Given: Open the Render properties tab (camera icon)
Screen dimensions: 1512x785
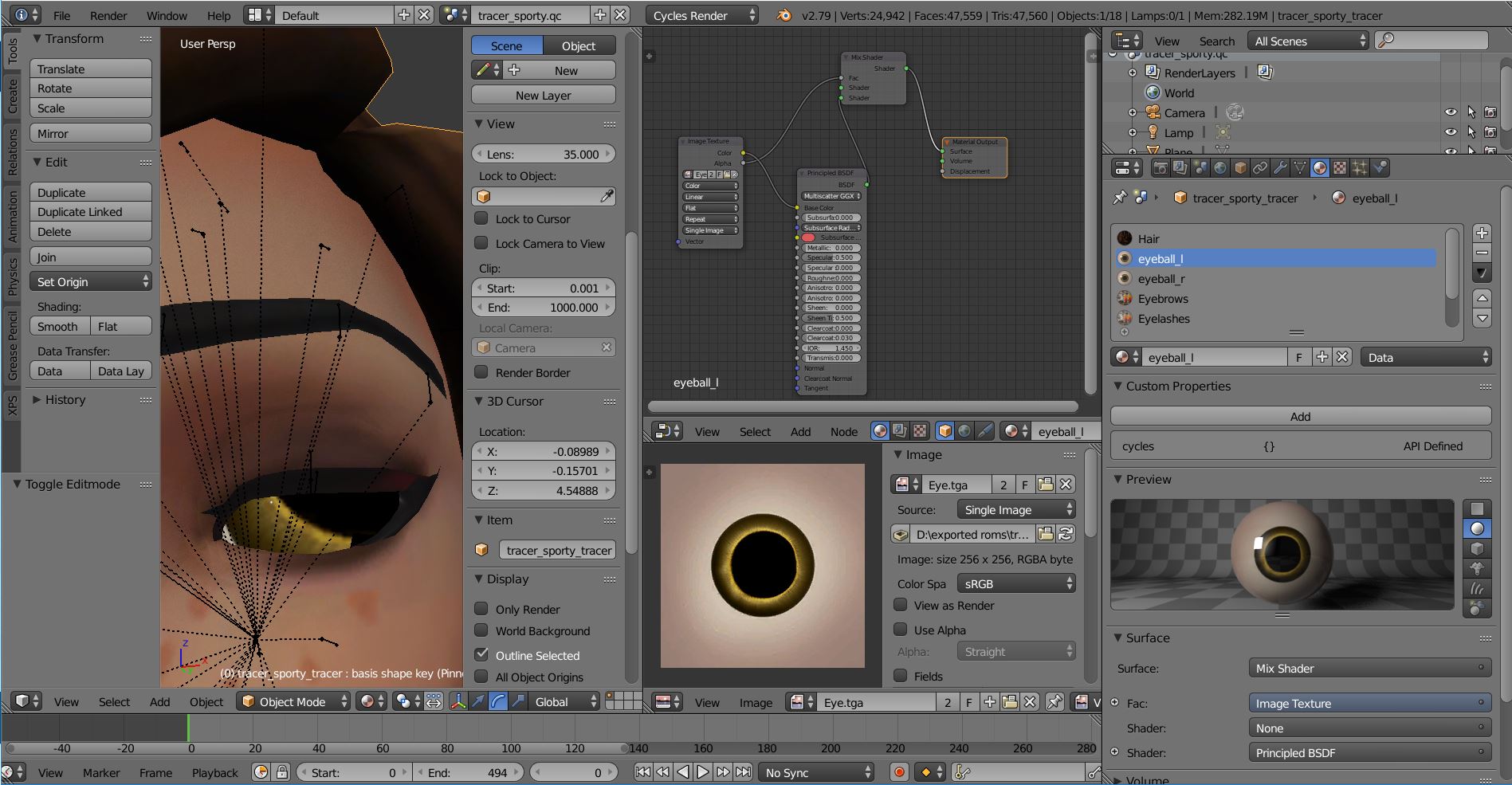Looking at the screenshot, I should point(1161,168).
